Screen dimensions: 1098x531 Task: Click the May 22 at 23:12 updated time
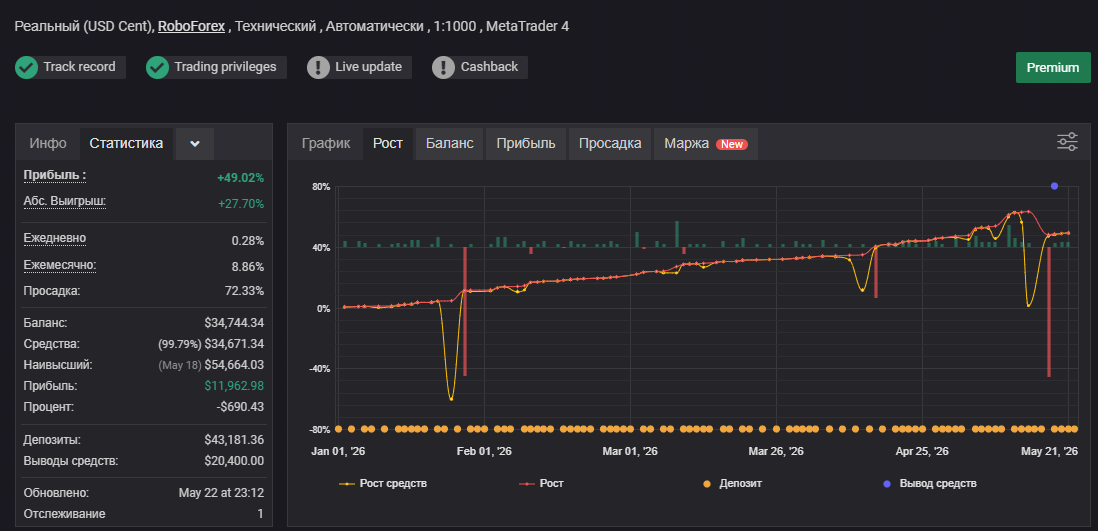[x=221, y=493]
